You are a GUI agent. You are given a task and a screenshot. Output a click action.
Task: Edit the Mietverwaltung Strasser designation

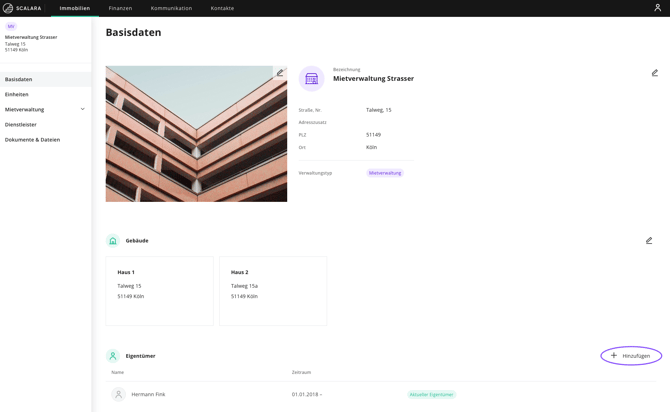pos(655,73)
